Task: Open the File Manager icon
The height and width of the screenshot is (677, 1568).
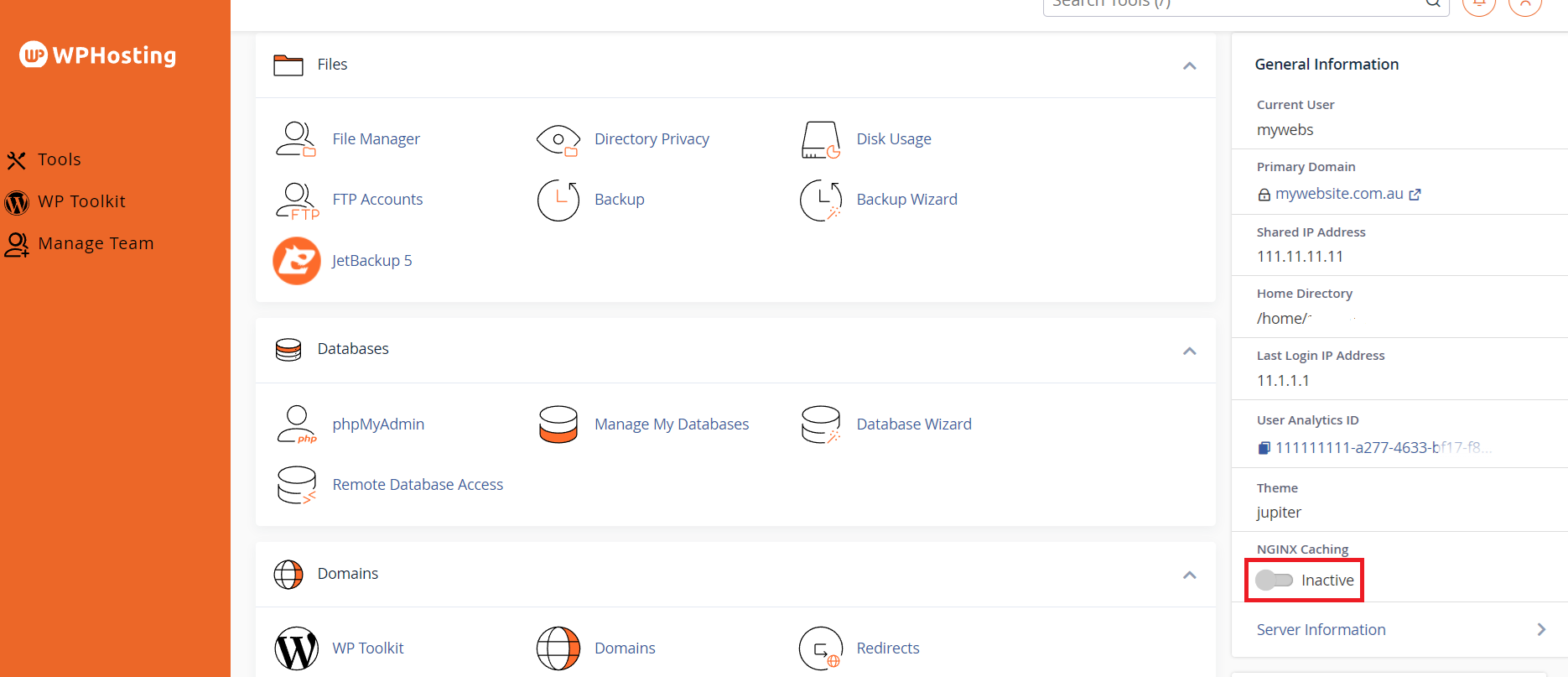Action: coord(296,139)
